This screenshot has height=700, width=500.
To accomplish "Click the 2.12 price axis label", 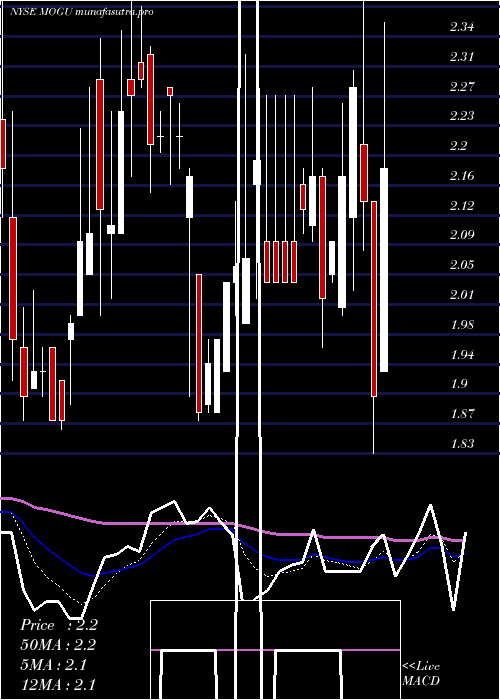I will [x=462, y=205].
